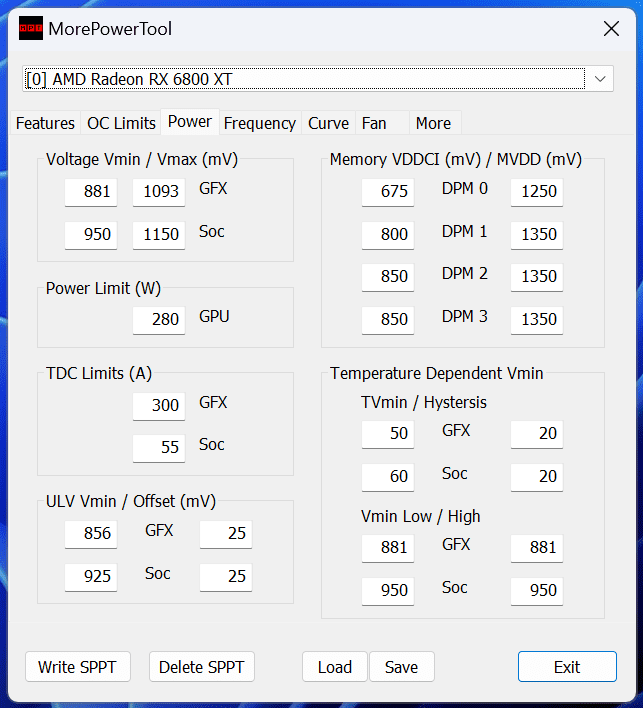Click the Vmin High Soc field 950

[x=537, y=591]
